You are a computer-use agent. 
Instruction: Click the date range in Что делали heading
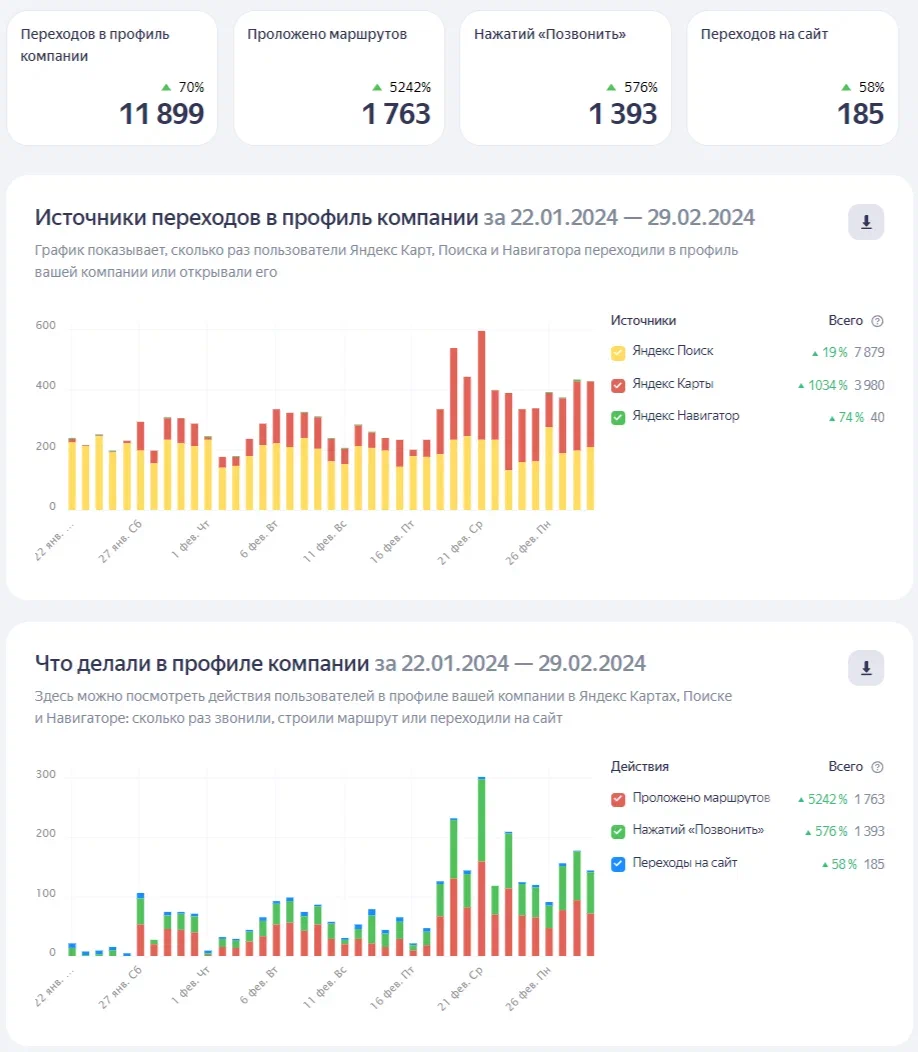point(510,664)
